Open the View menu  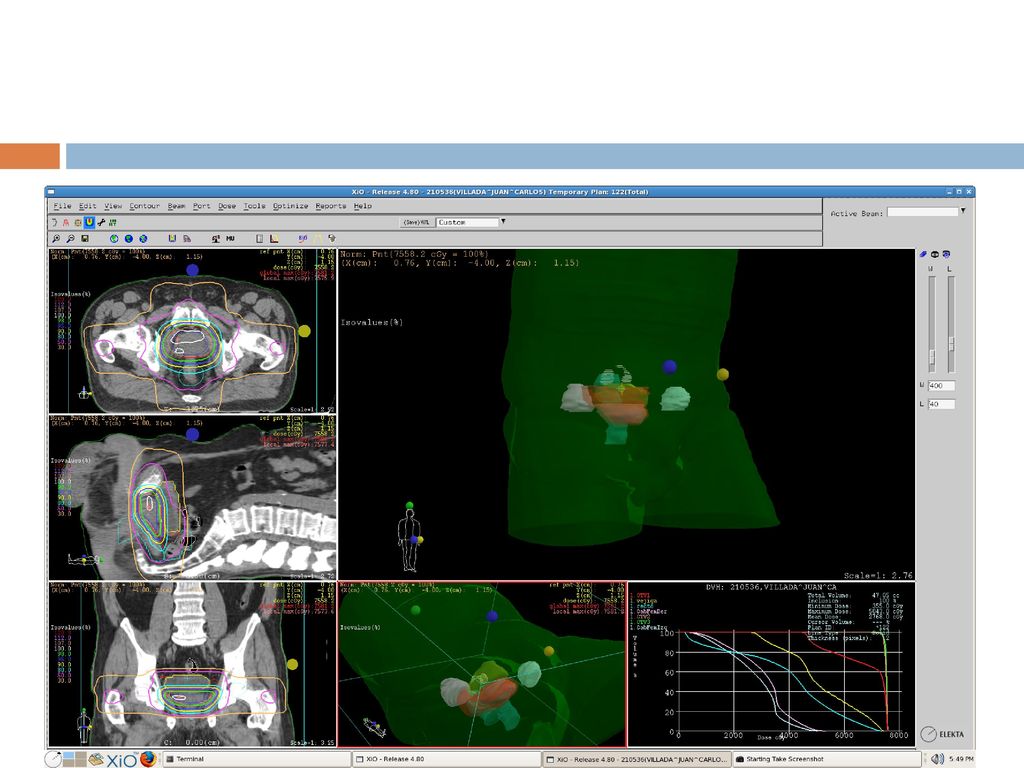[113, 206]
